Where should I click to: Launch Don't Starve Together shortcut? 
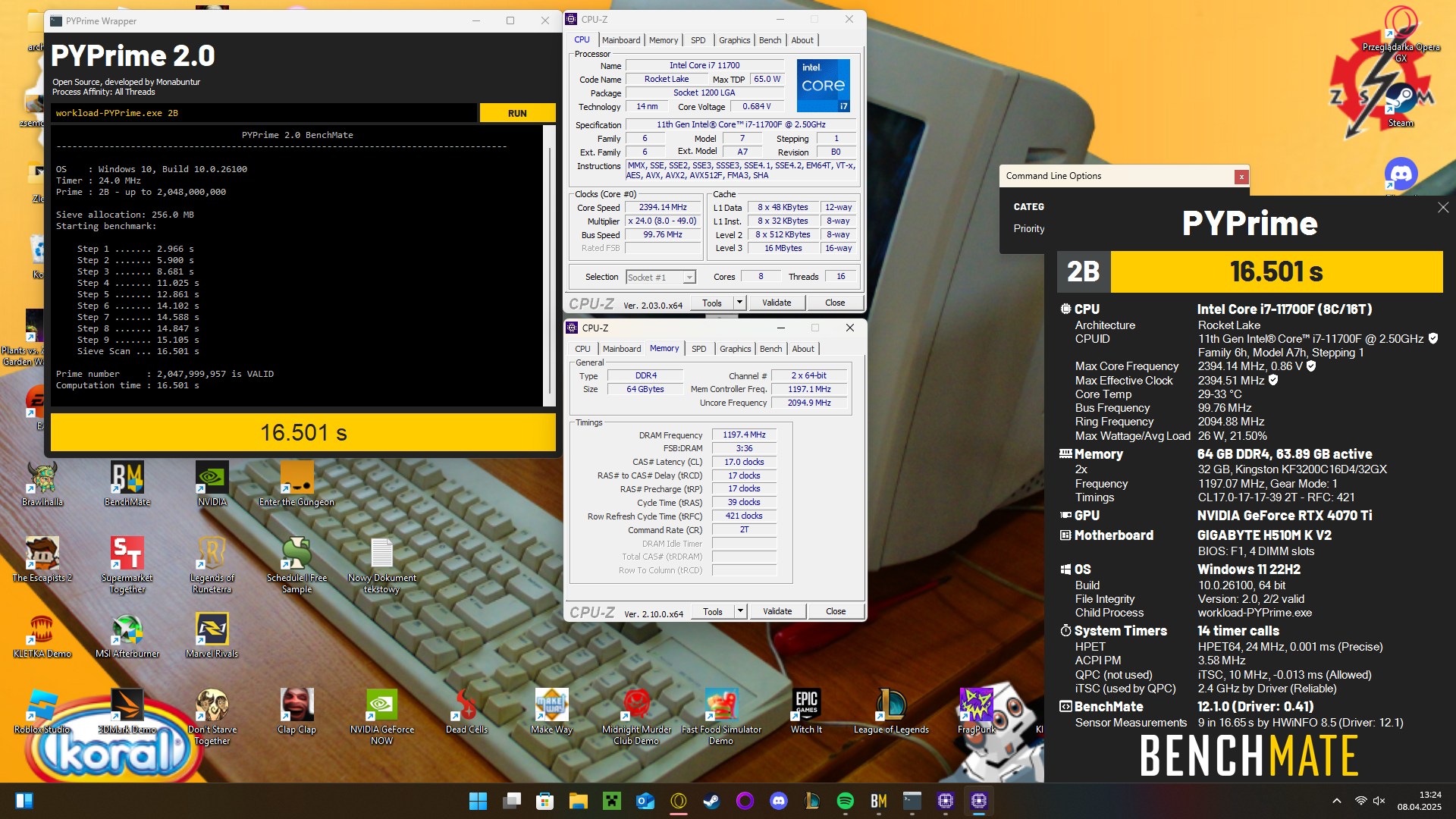click(212, 717)
